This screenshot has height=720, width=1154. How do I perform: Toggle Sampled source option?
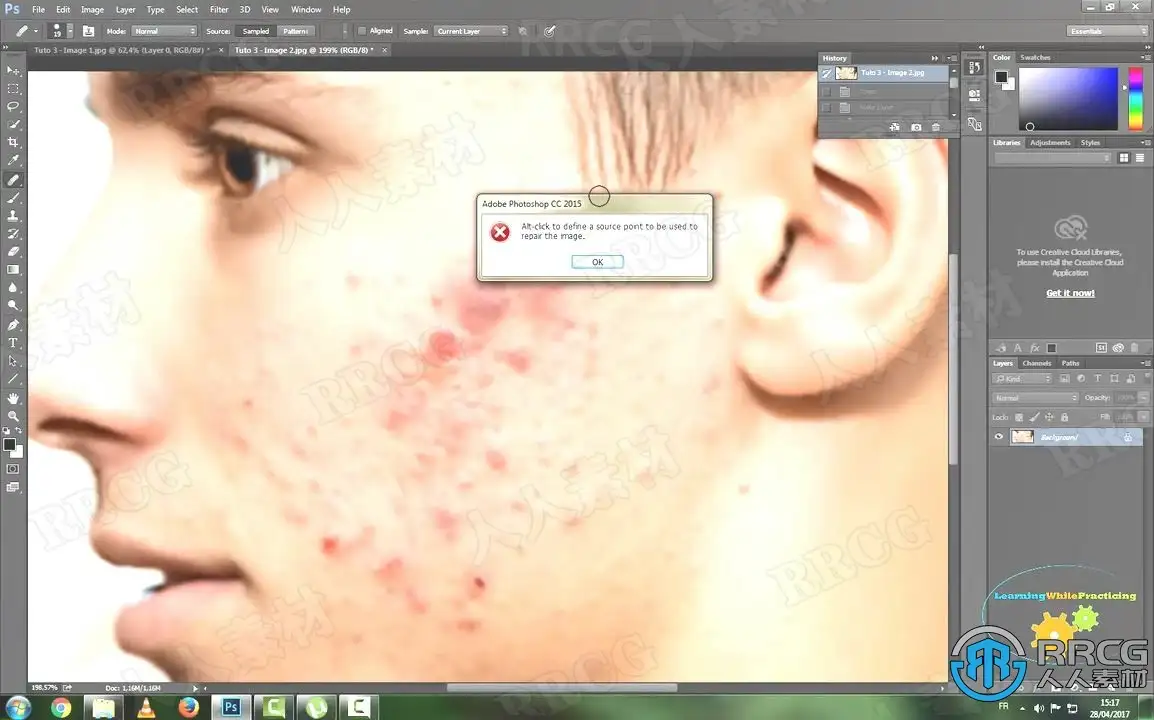(x=255, y=31)
